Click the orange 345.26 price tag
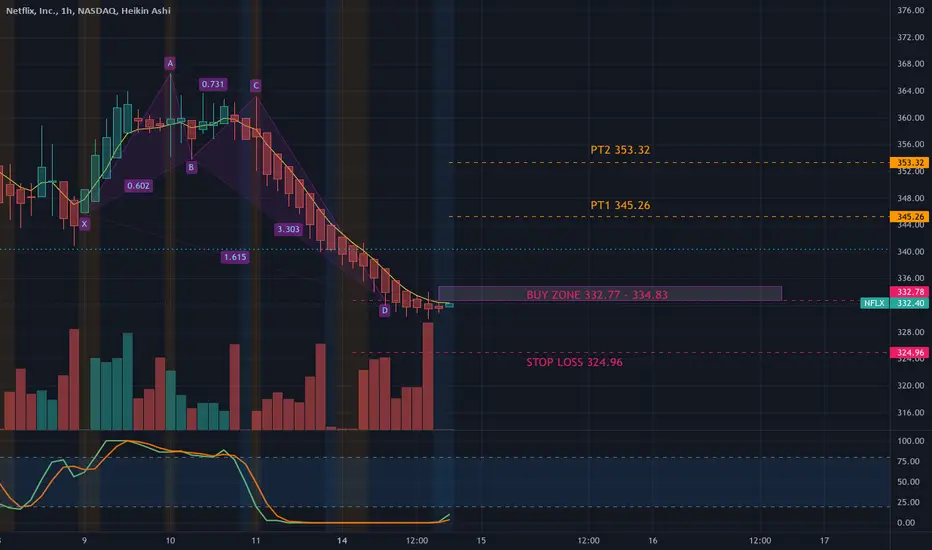 [909, 217]
